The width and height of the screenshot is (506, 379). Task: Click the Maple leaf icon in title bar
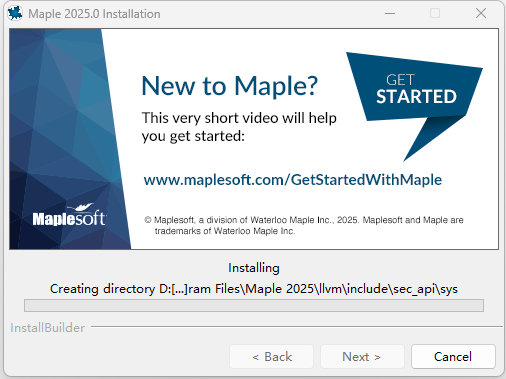pyautogui.click(x=15, y=14)
